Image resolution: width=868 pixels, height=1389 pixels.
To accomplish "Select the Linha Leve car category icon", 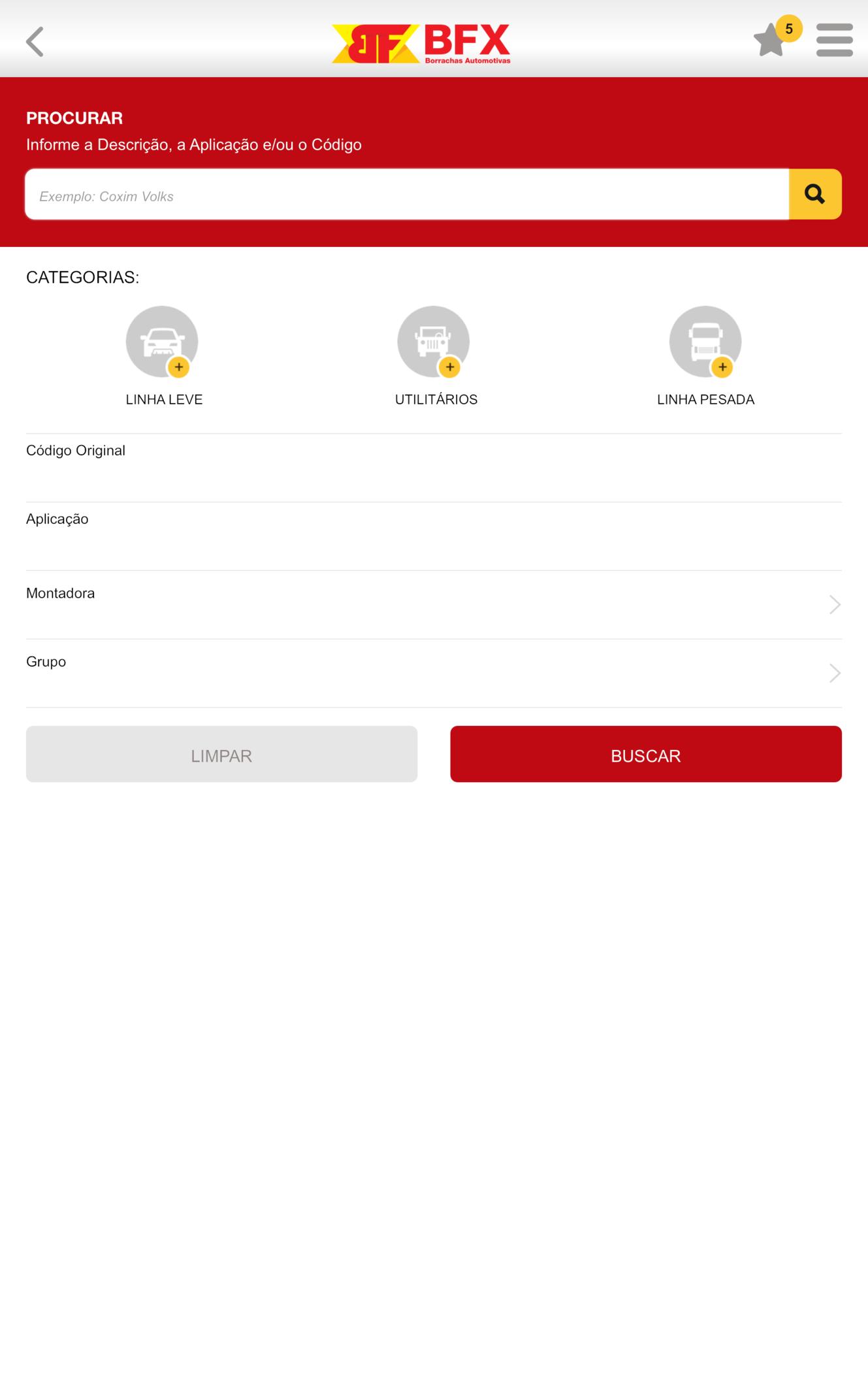I will (162, 342).
